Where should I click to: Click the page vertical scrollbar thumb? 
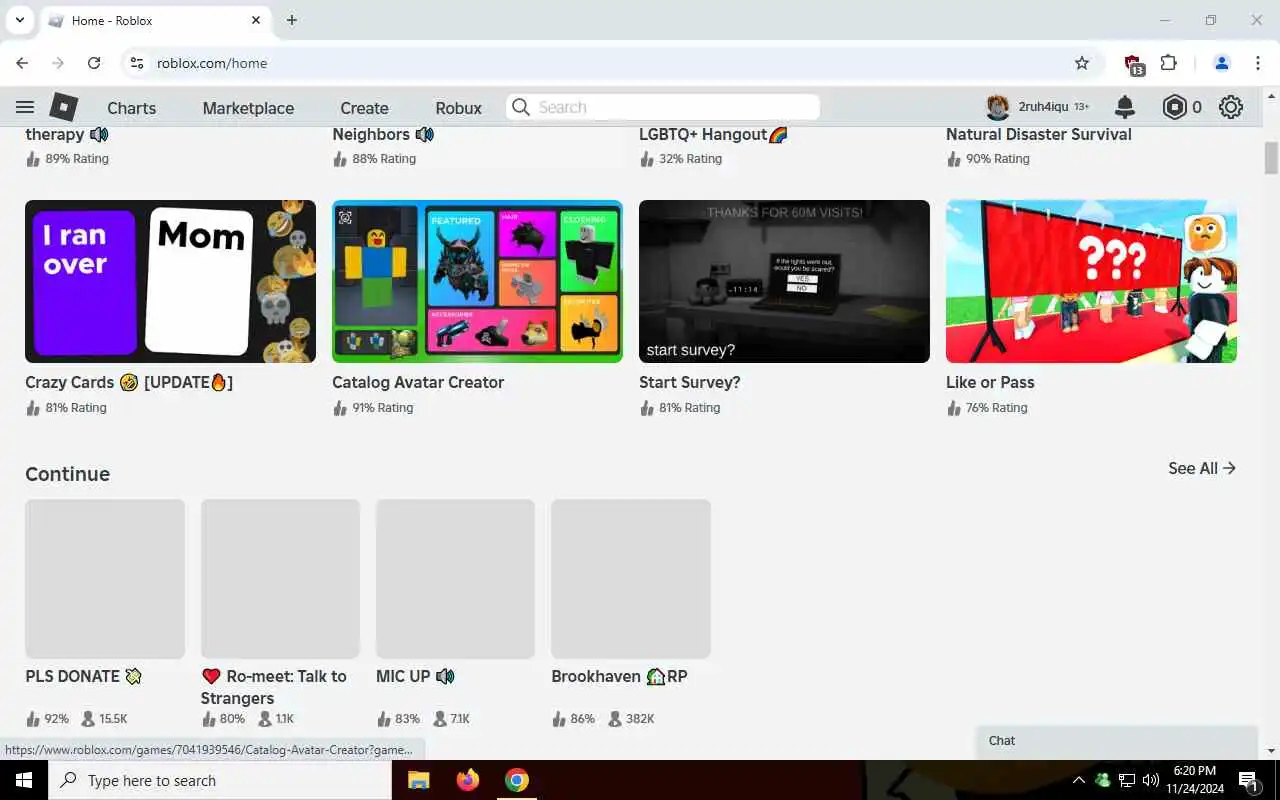(x=1271, y=158)
